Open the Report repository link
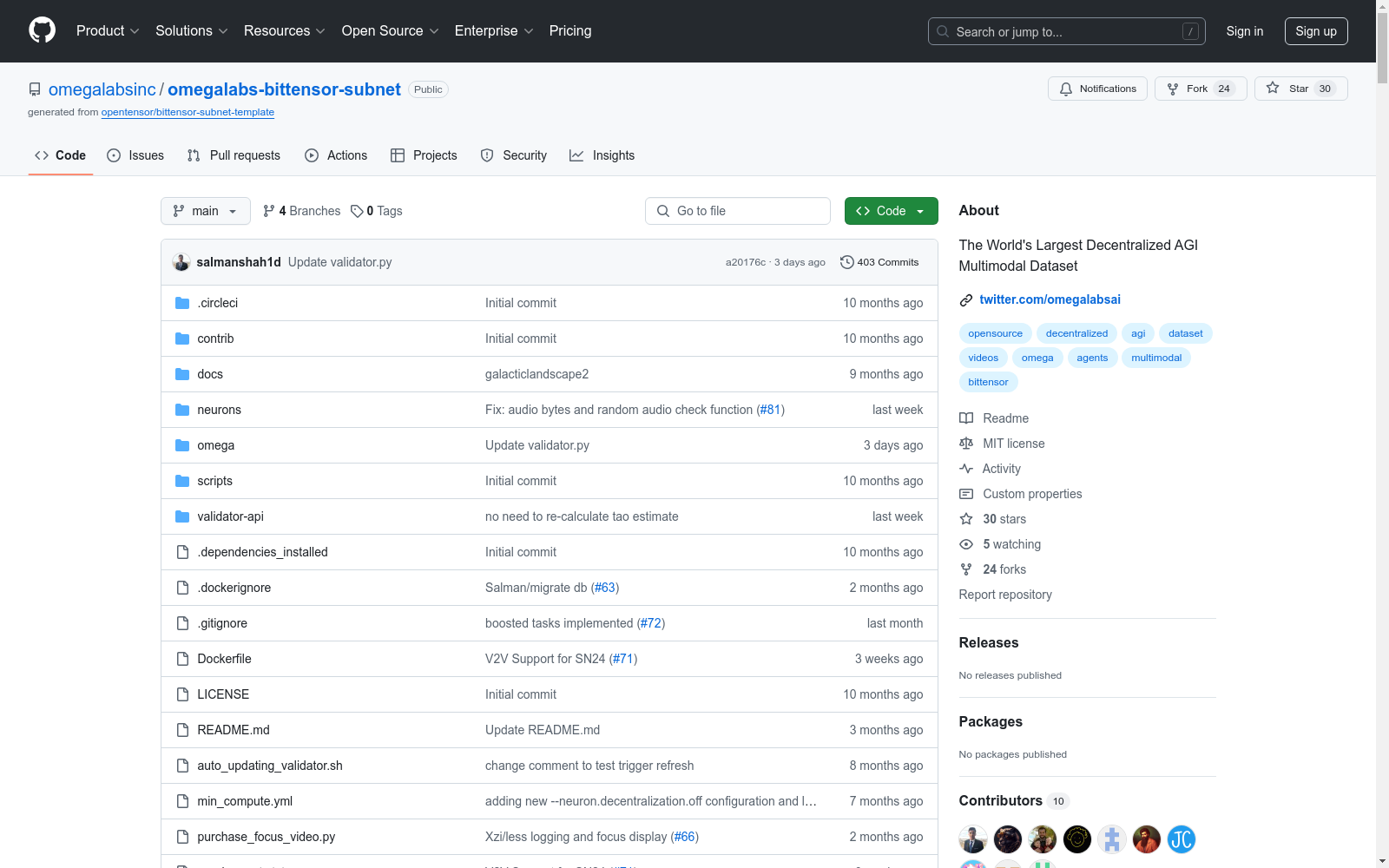This screenshot has height=868, width=1389. (1005, 595)
